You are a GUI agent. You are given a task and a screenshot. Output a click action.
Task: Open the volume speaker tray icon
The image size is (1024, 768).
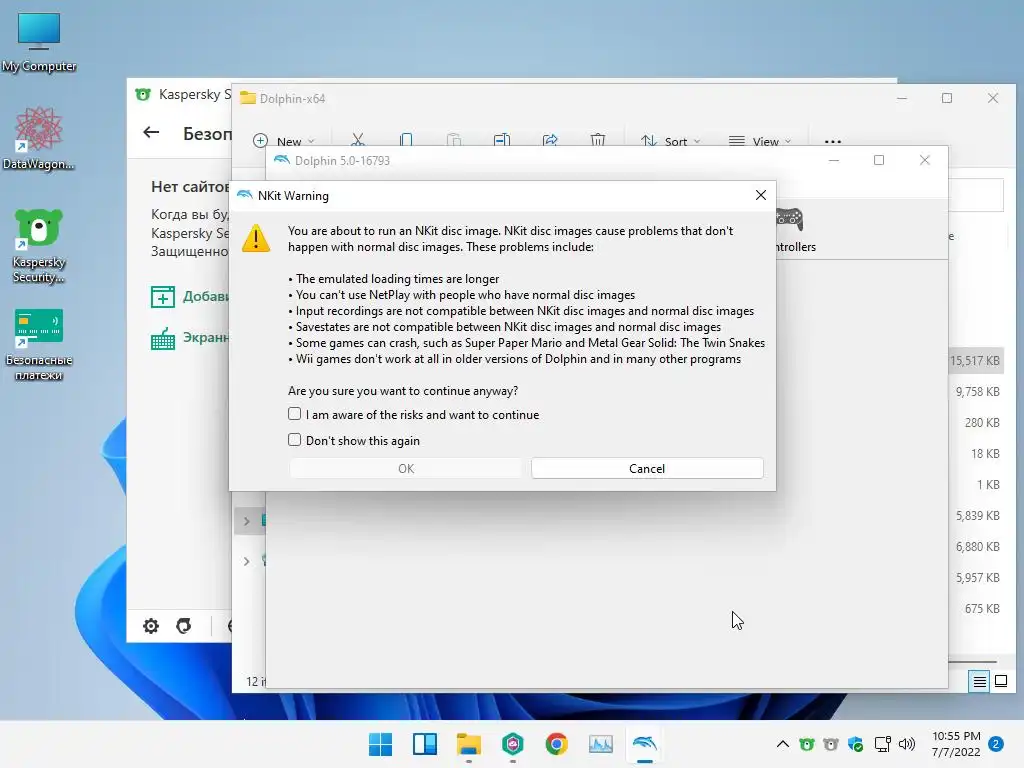[907, 744]
